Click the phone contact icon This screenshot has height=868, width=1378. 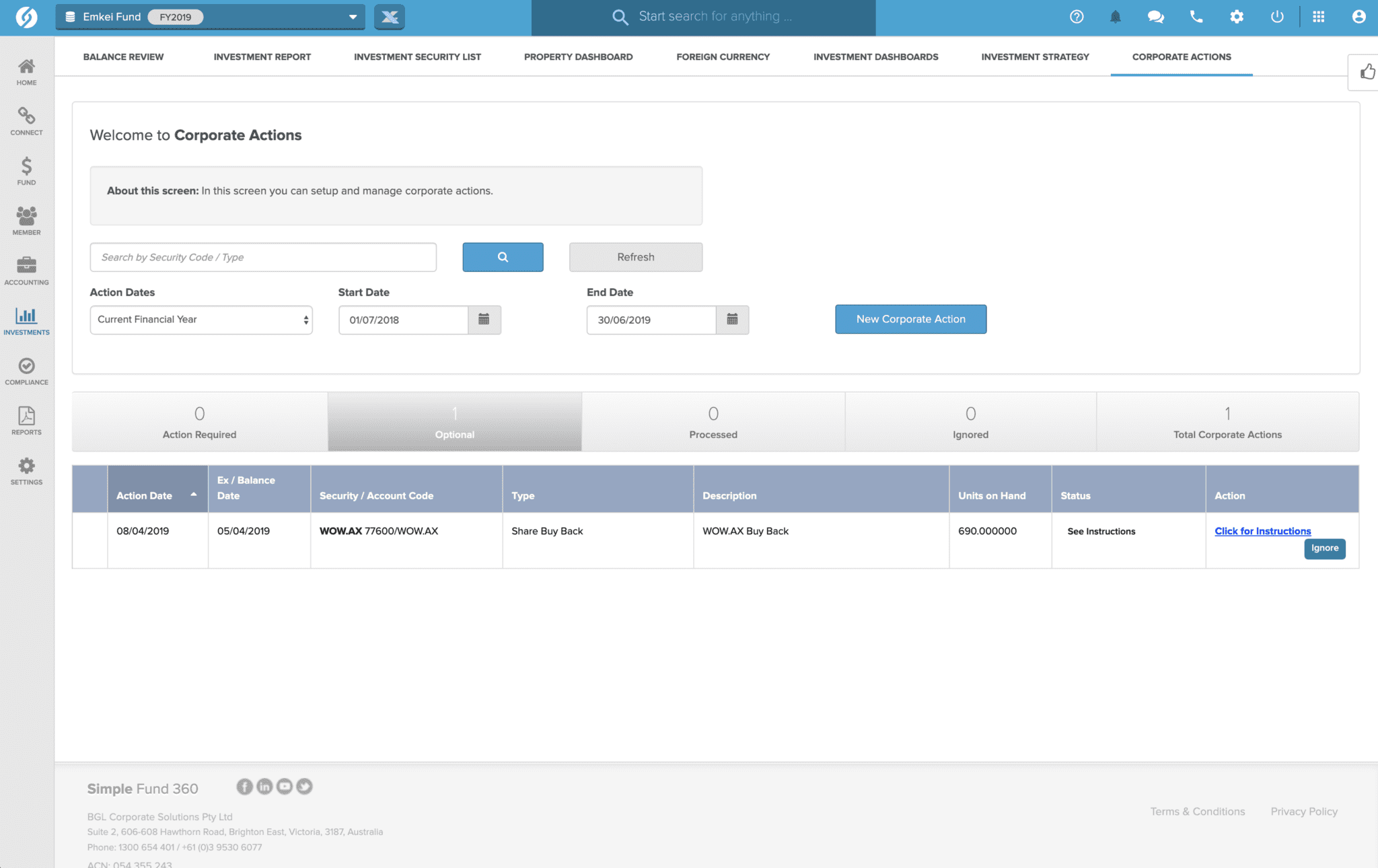click(1196, 17)
